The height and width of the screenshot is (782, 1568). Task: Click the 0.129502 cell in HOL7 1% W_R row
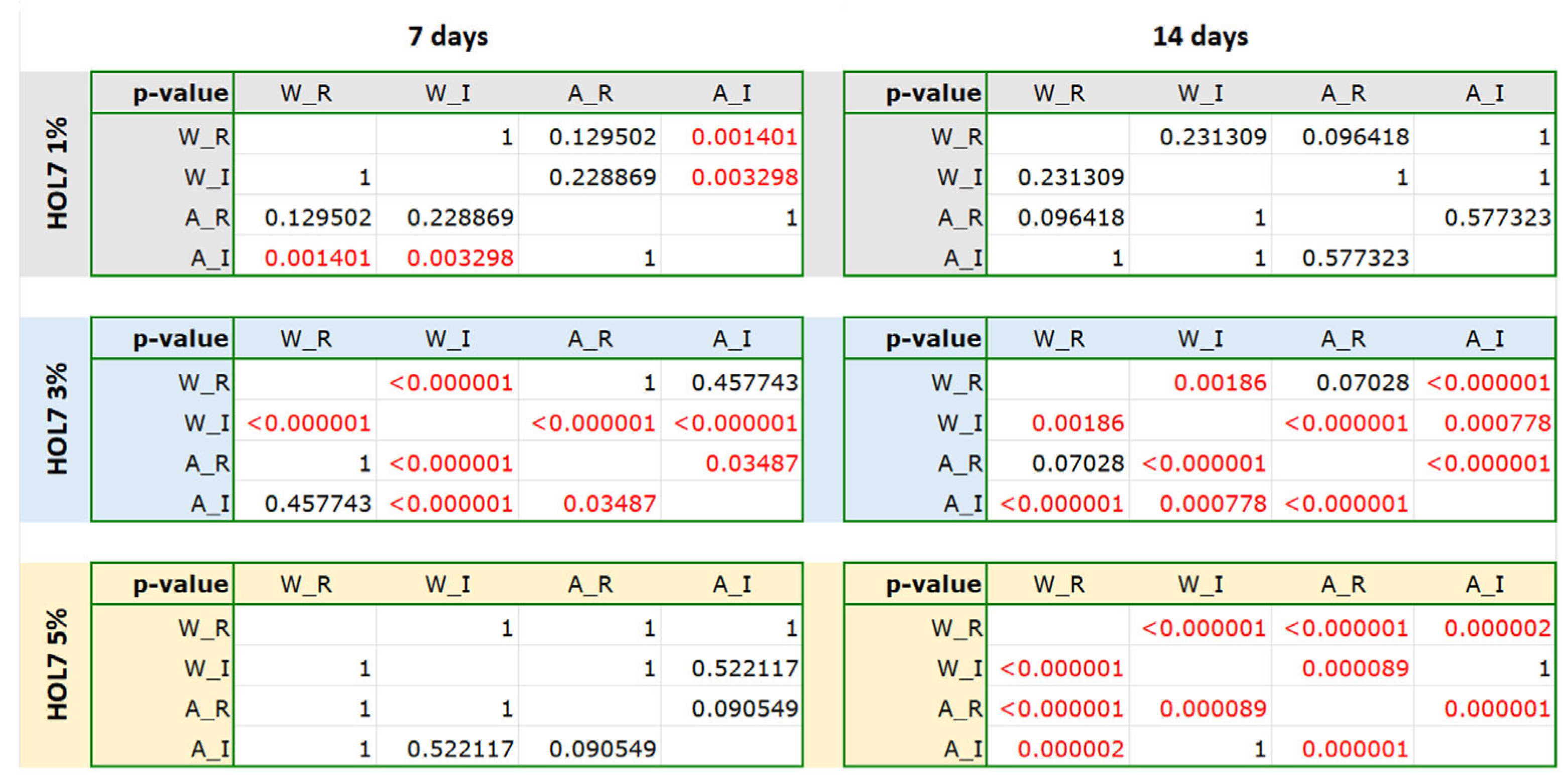(x=602, y=138)
